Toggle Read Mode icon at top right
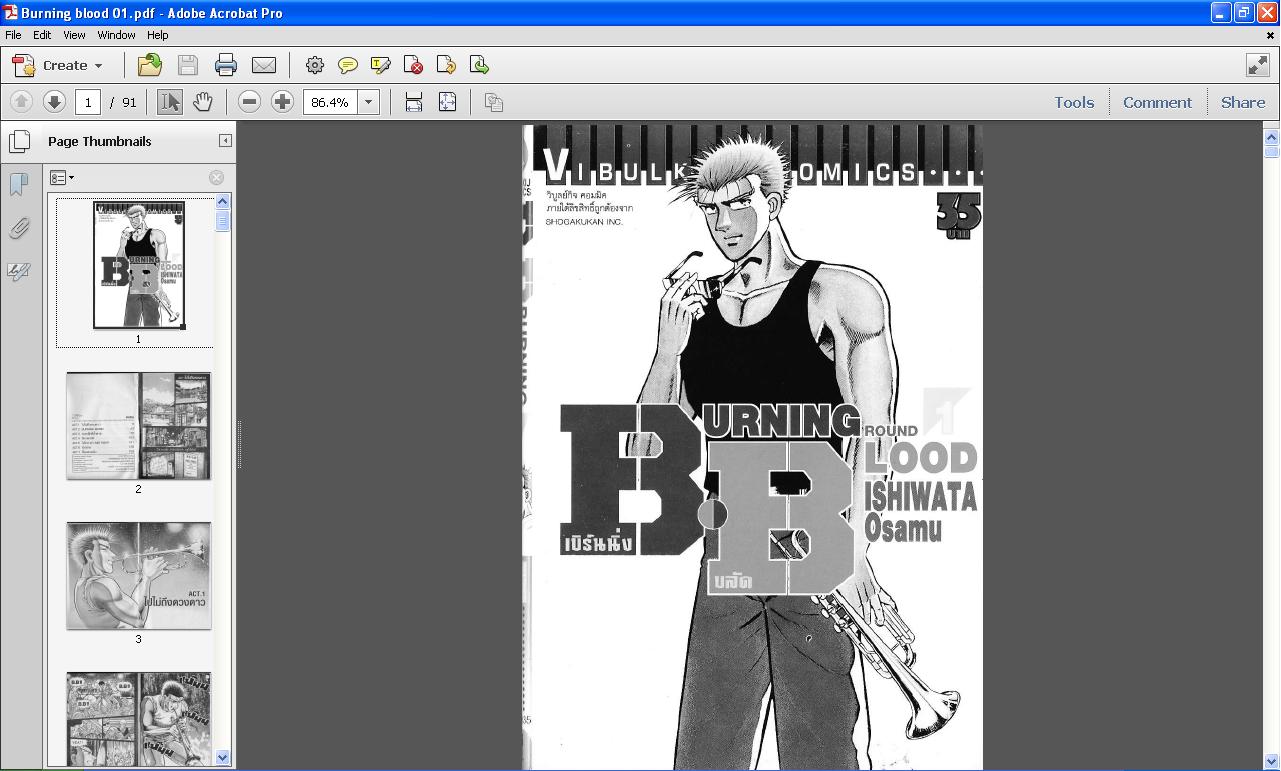 1258,65
